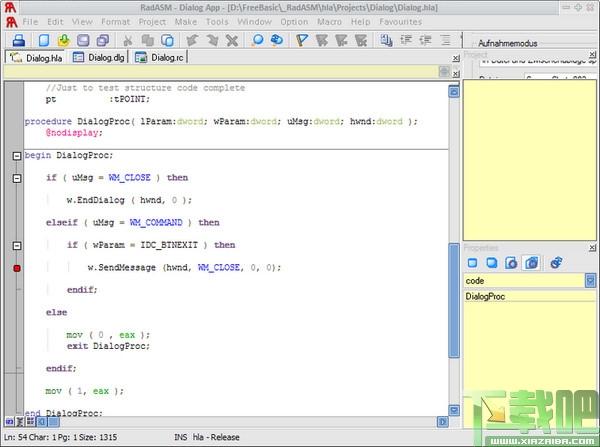Click the New File toolbar icon
The image size is (600, 447).
[x=44, y=40]
